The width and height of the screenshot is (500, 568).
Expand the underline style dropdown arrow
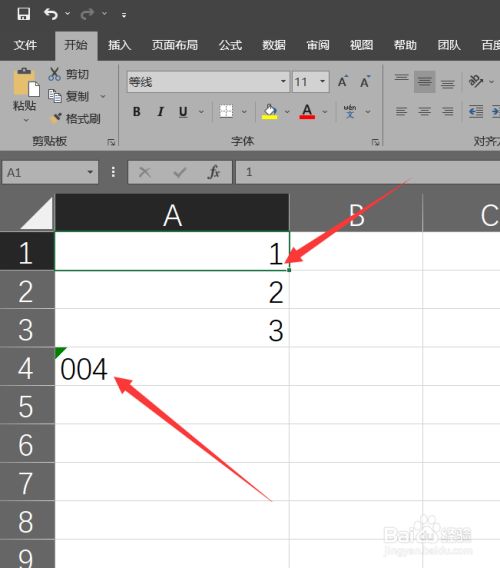[201, 112]
